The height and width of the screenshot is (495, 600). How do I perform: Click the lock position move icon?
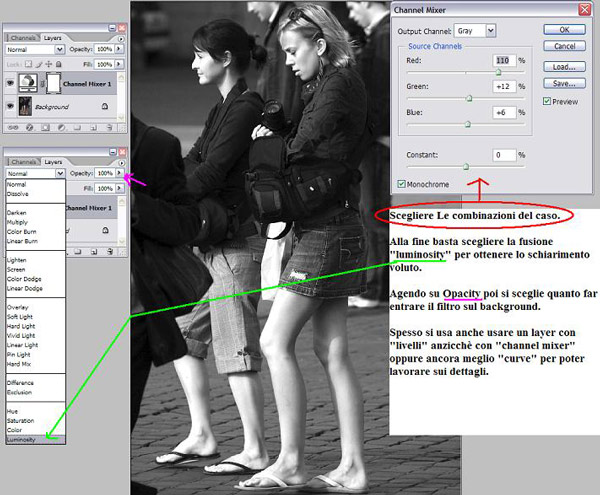click(x=49, y=62)
